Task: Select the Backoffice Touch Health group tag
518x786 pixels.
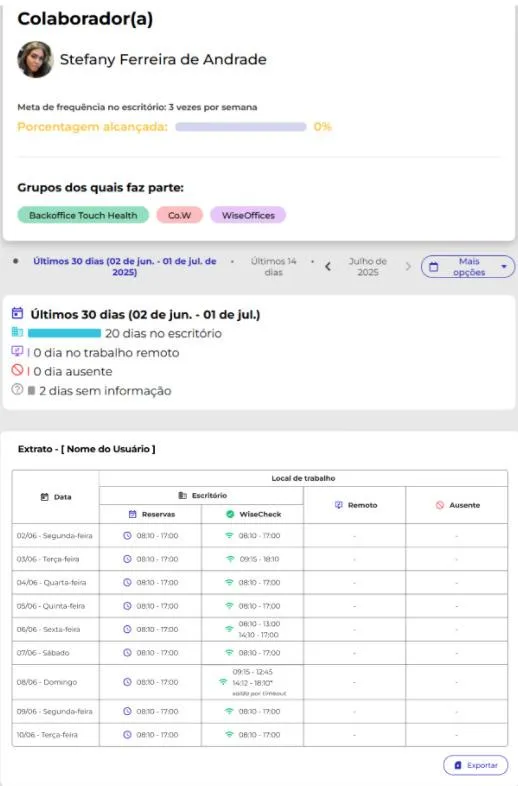Action: 83,215
